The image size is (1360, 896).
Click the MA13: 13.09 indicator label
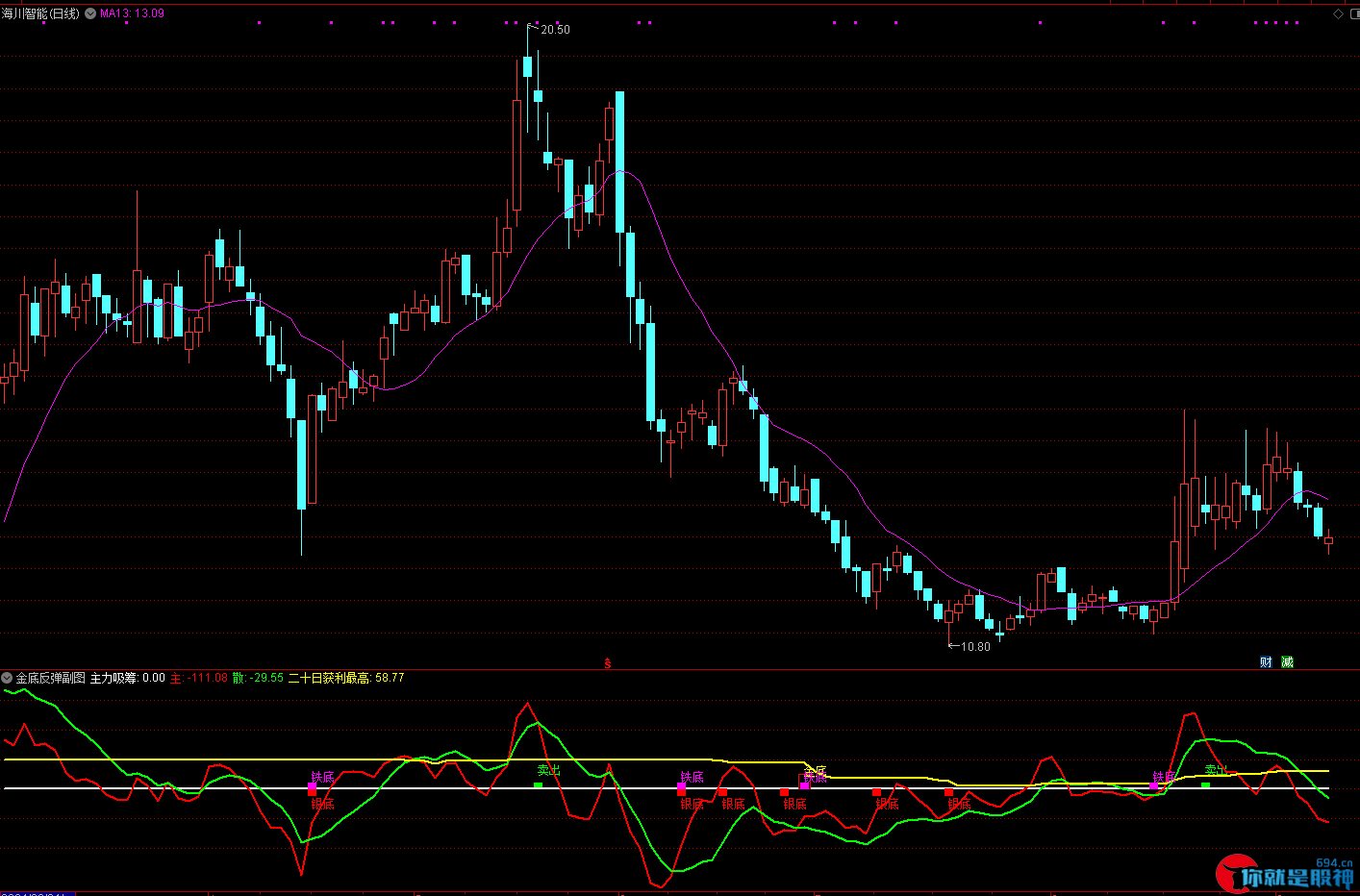coord(132,13)
